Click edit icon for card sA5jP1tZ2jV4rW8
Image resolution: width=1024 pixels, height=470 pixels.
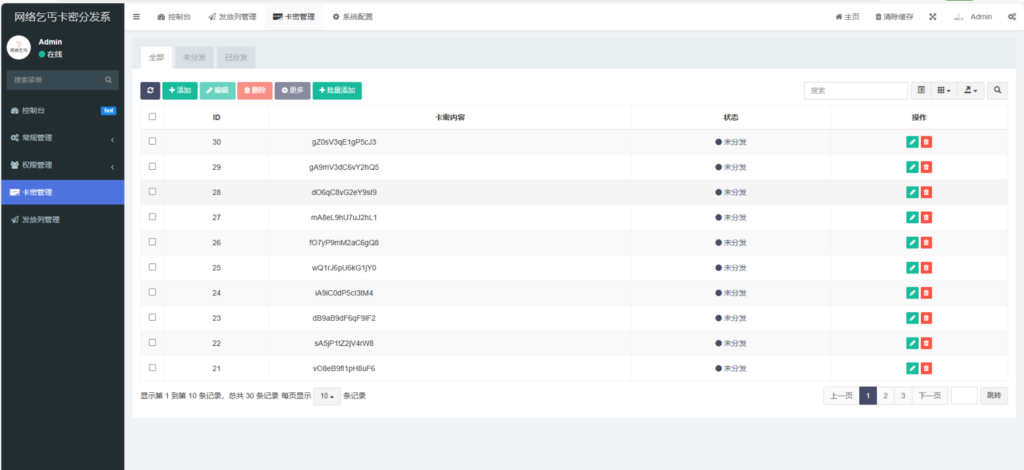tap(912, 343)
